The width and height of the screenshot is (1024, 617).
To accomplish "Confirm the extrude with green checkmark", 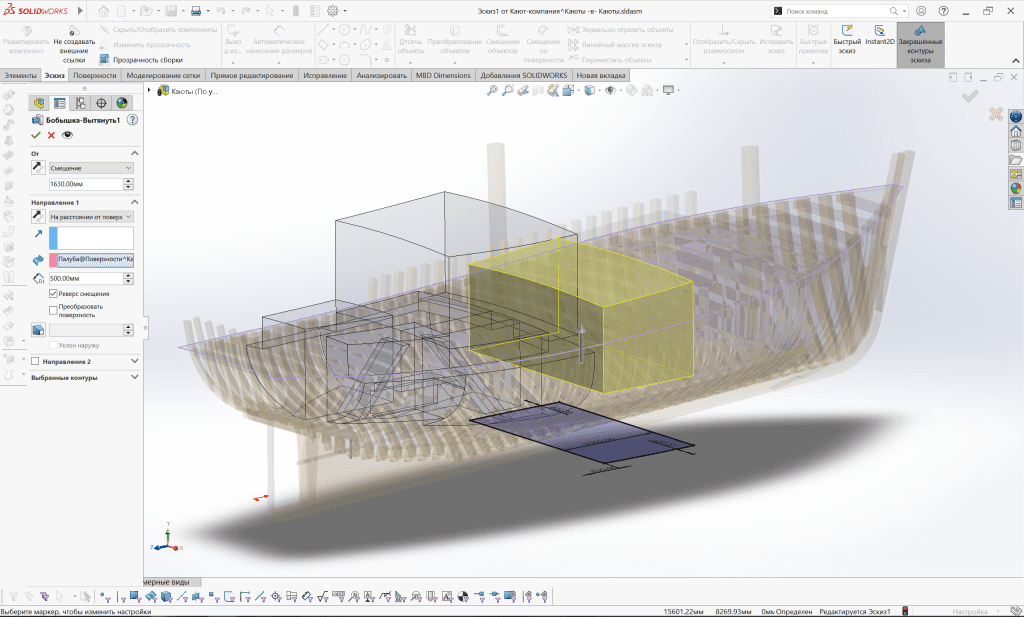I will point(36,135).
